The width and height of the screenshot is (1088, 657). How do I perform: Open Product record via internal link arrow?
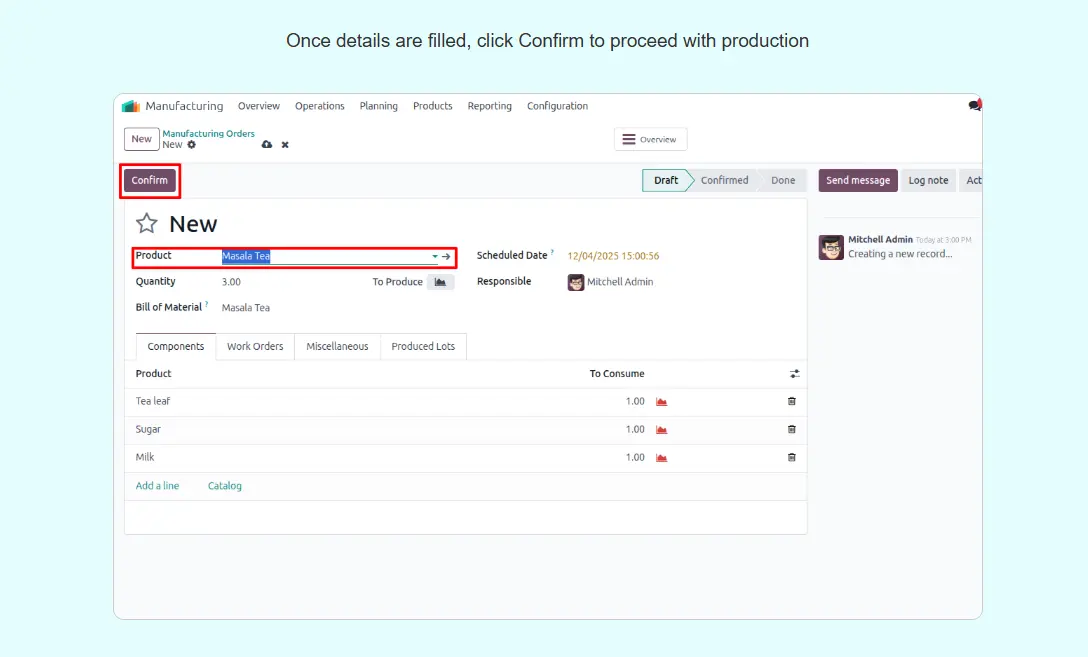coord(447,257)
